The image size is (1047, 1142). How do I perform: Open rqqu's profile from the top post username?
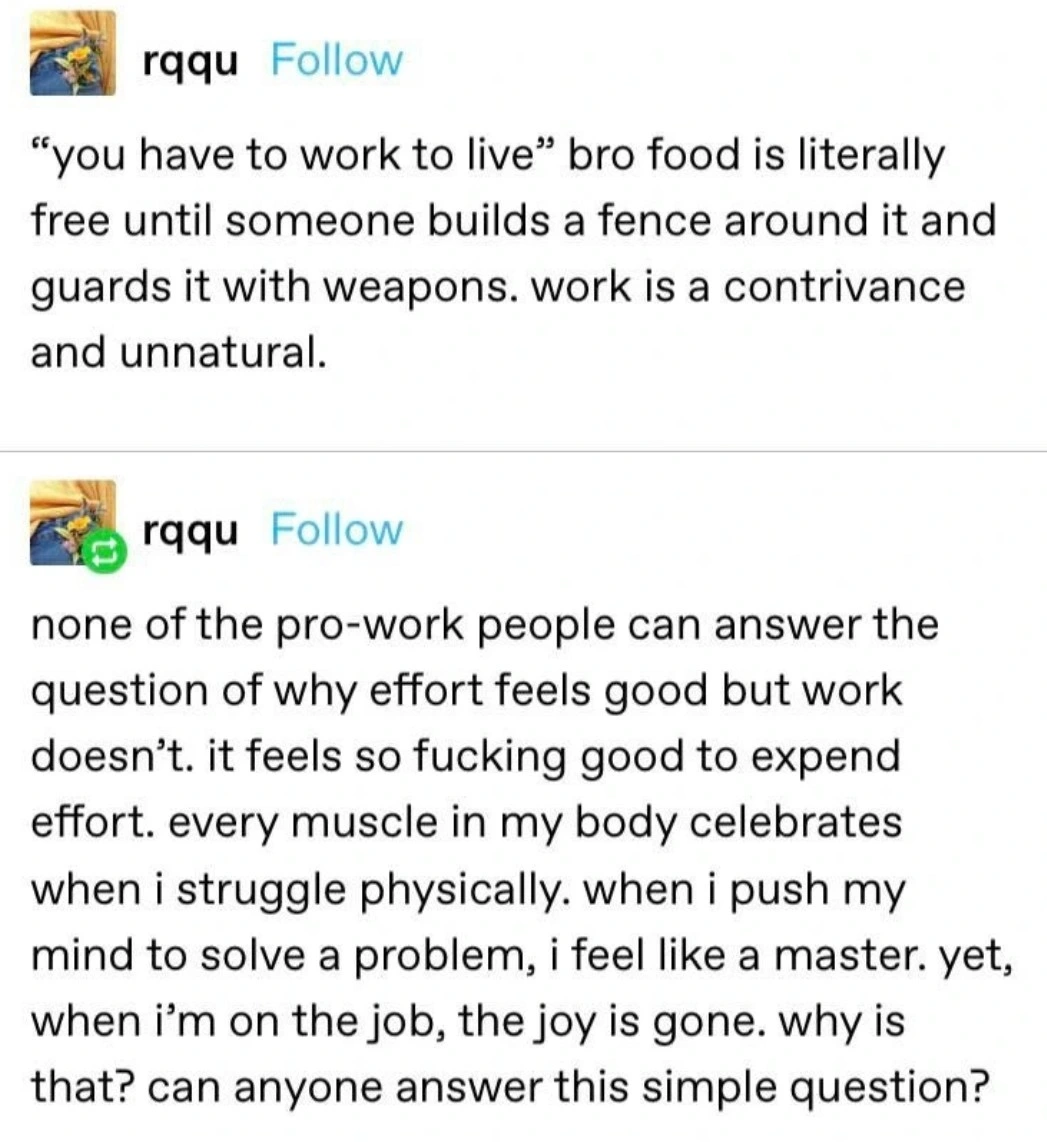tap(191, 62)
